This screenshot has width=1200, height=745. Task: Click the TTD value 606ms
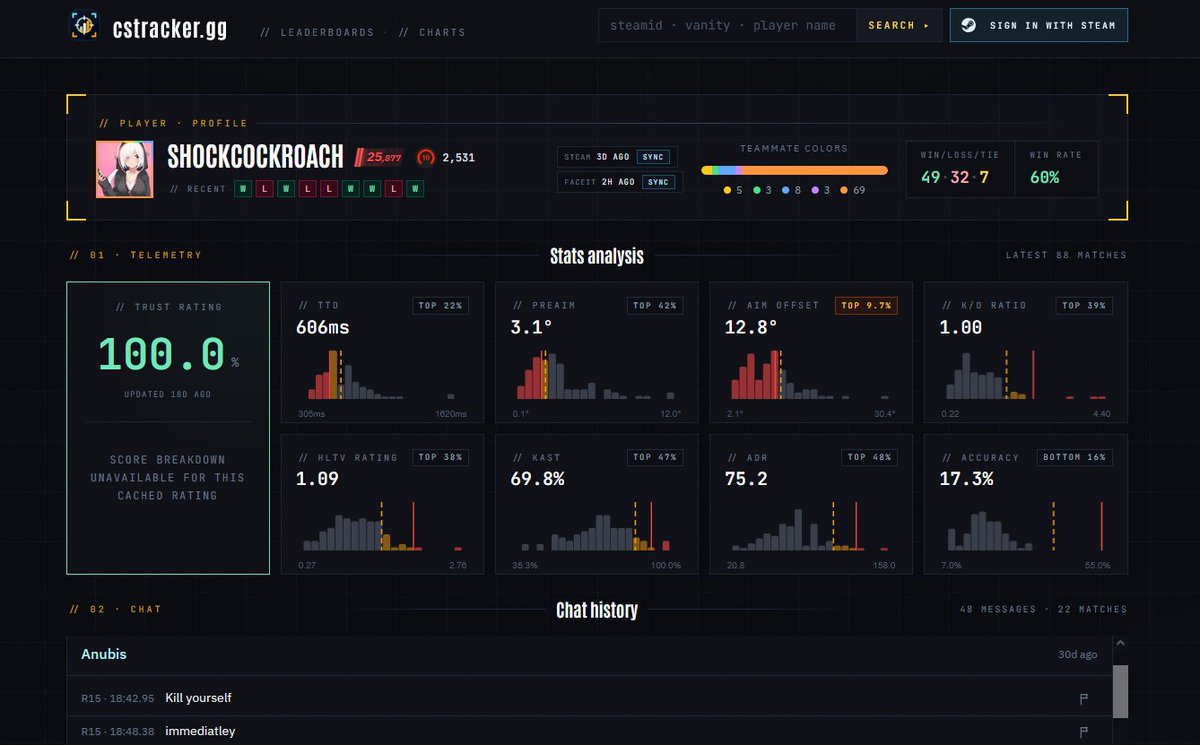[x=323, y=327]
